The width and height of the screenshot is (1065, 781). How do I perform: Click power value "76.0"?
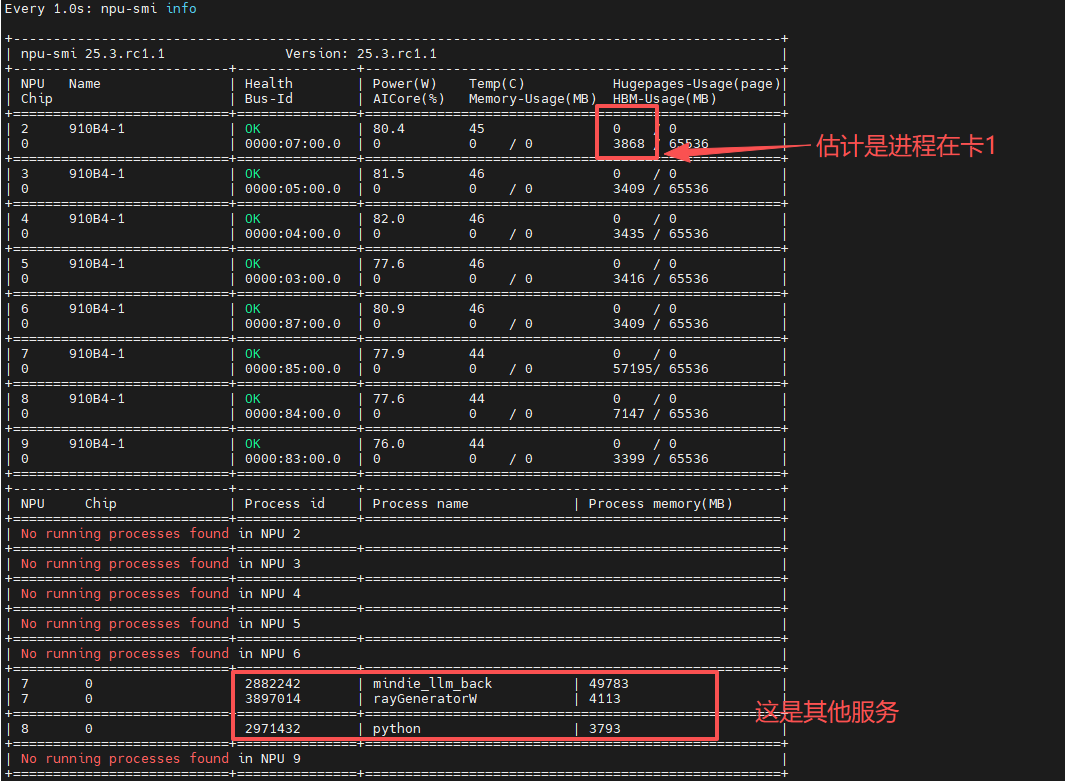click(x=389, y=443)
